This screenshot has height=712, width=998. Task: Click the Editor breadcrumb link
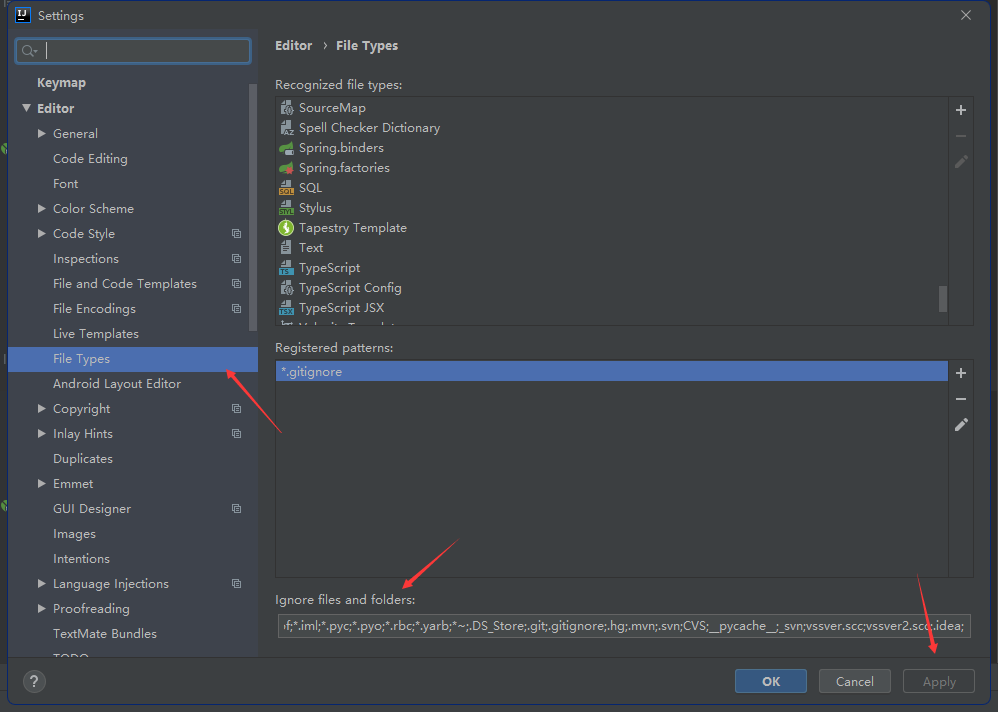[293, 46]
